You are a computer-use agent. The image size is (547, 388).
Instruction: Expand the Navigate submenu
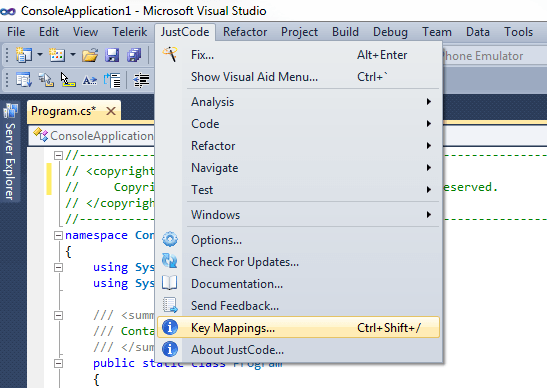click(x=298, y=168)
